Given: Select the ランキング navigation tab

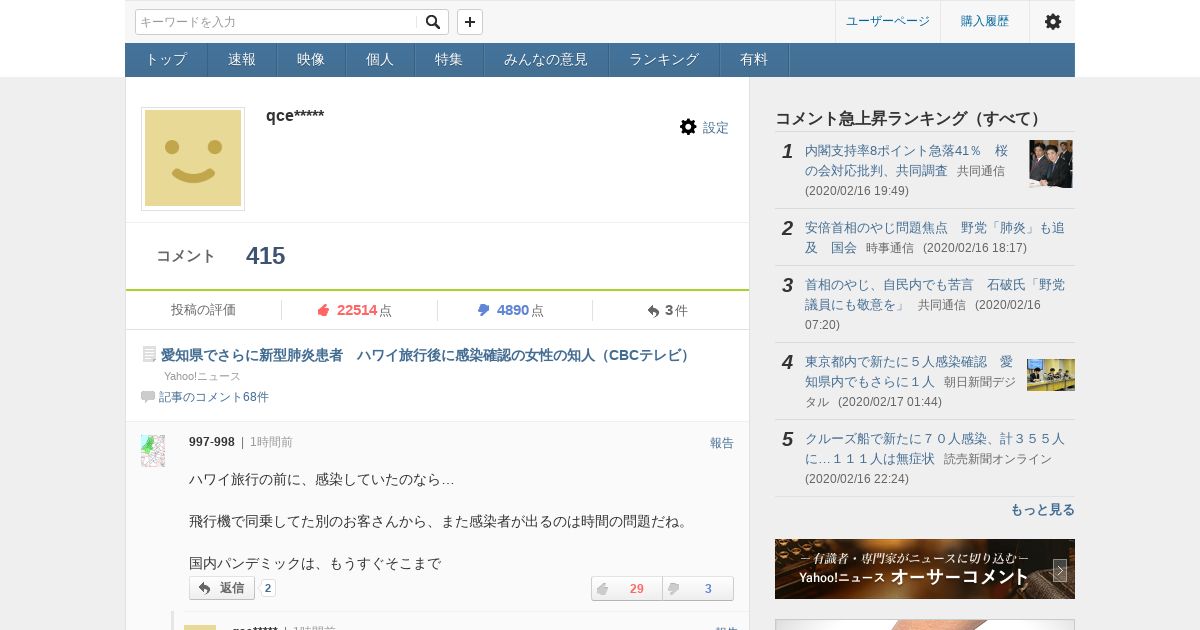Looking at the screenshot, I should click(x=664, y=59).
